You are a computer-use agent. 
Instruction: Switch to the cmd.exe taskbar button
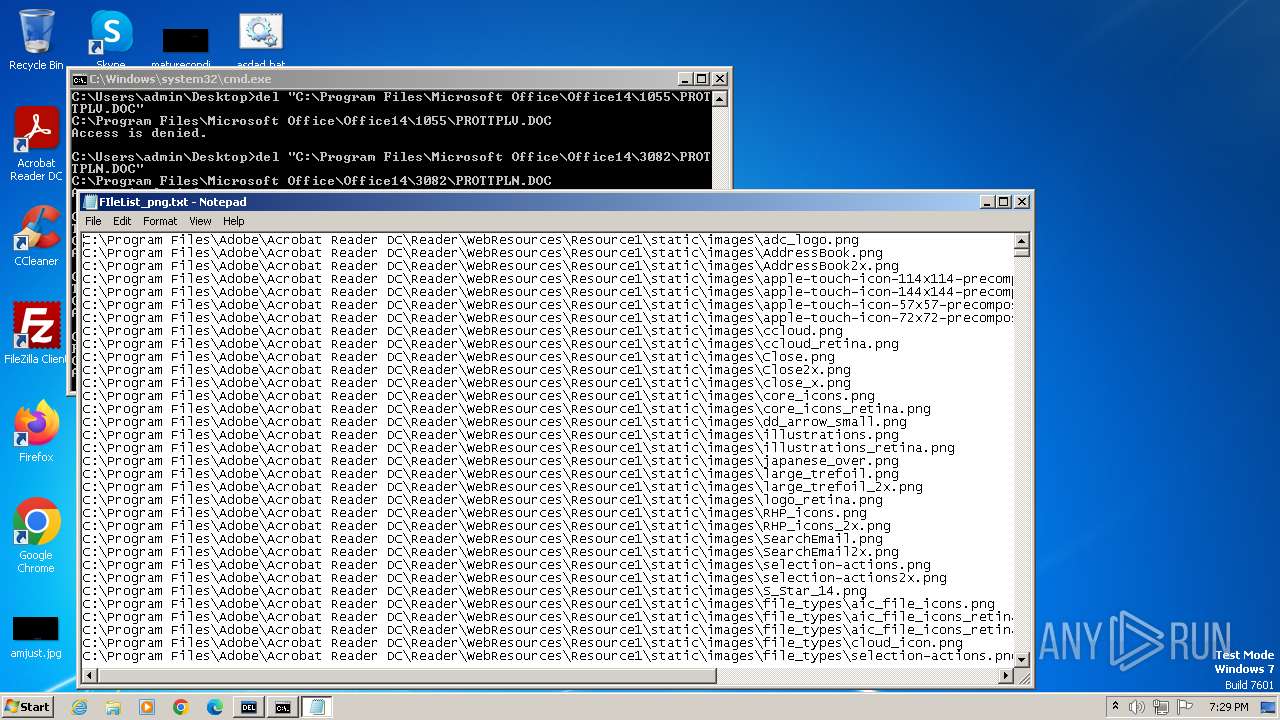[283, 707]
